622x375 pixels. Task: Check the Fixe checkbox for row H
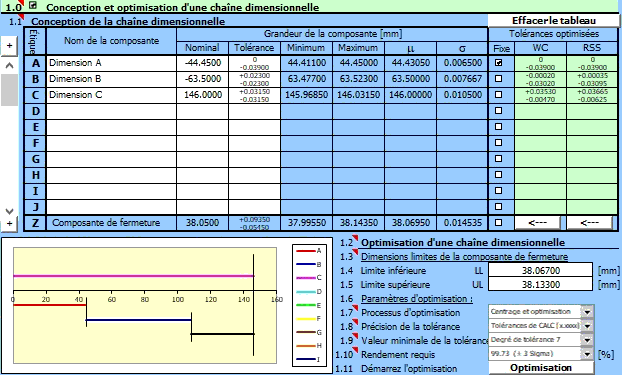499,175
